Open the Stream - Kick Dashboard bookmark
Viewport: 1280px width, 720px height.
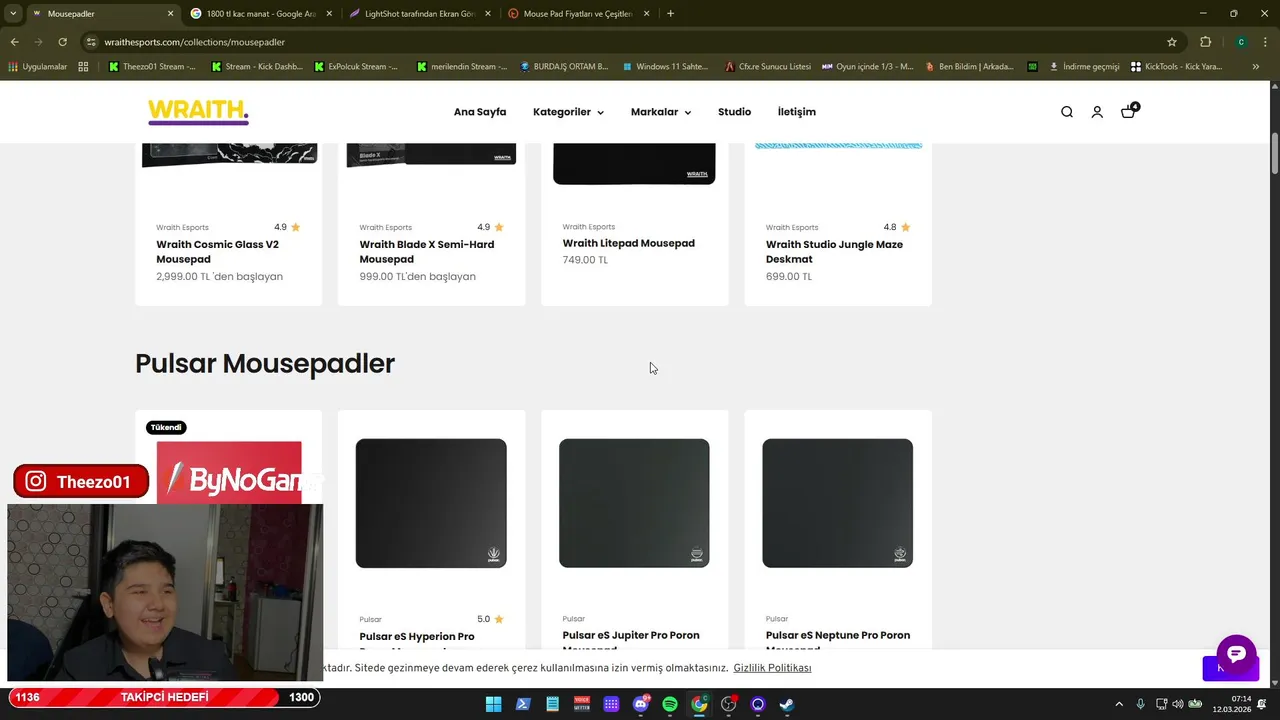click(255, 67)
